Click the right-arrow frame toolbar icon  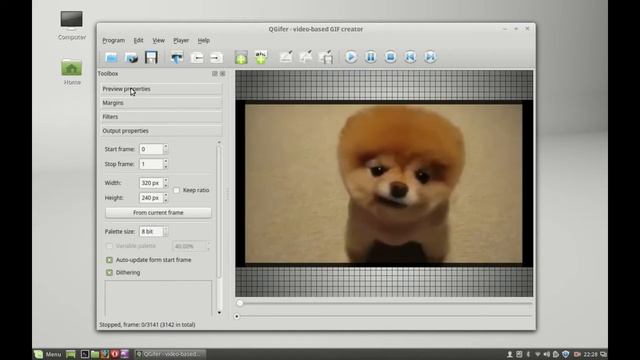point(216,58)
